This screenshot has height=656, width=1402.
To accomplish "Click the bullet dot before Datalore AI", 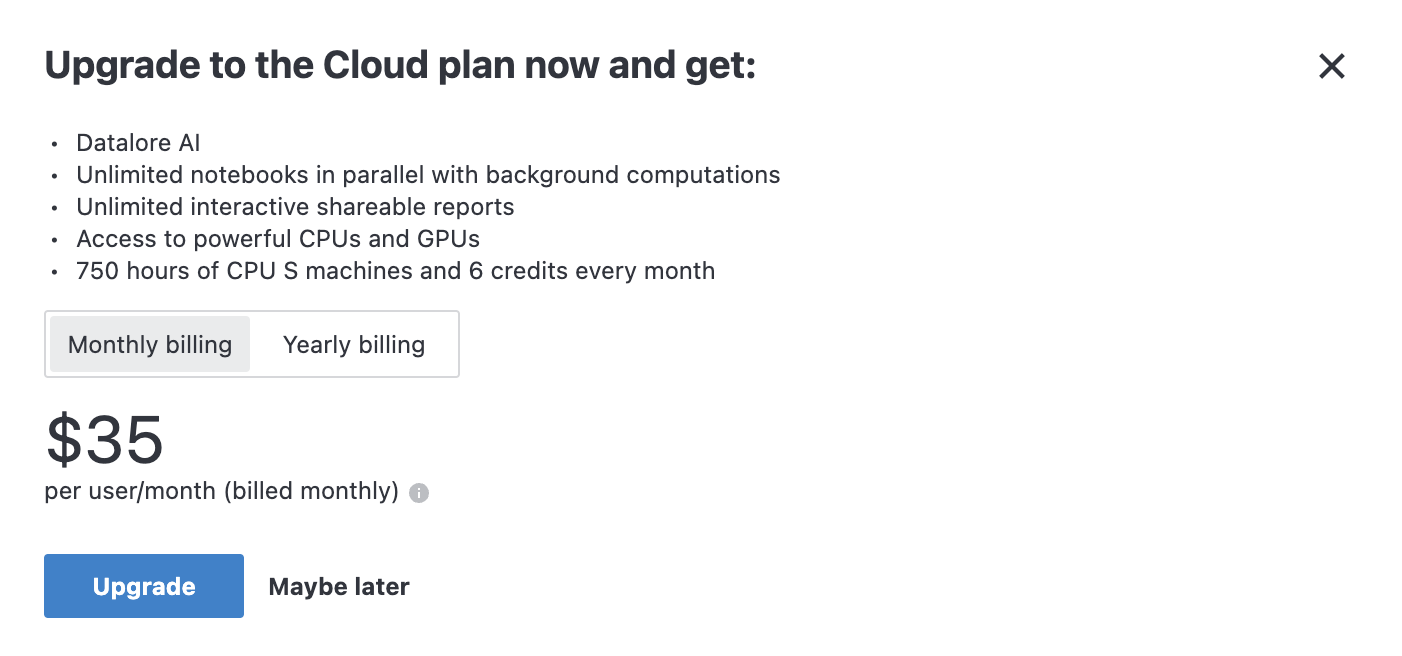I will click(54, 144).
